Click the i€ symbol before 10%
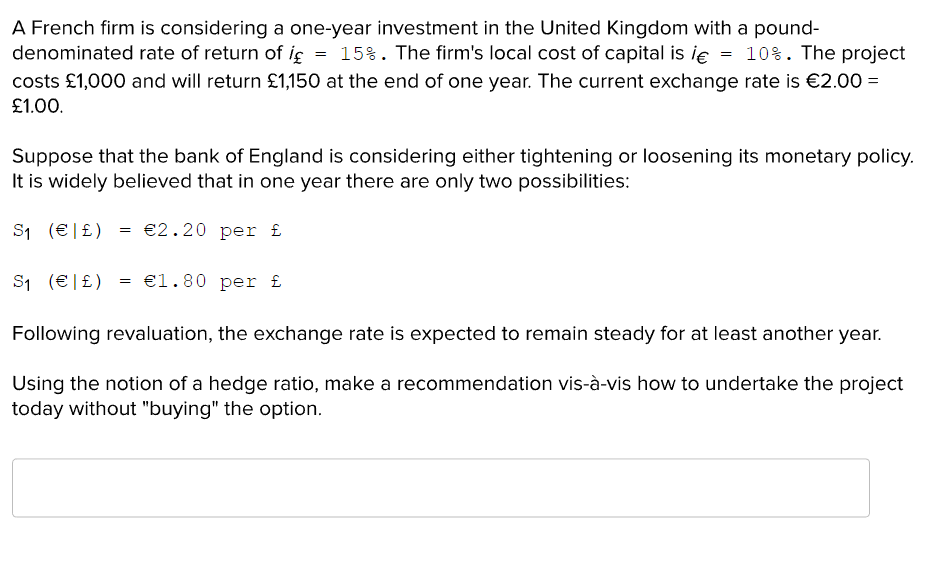This screenshot has height=570, width=952. click(699, 55)
